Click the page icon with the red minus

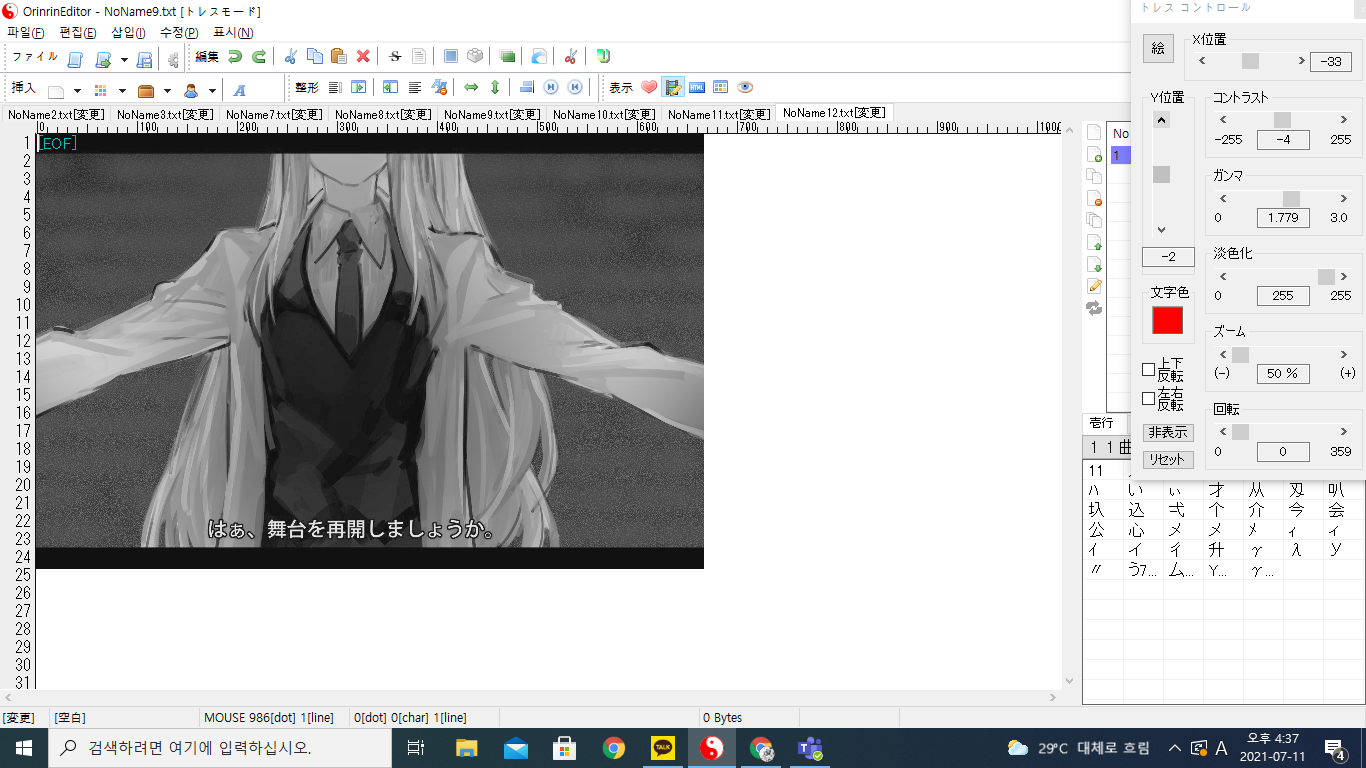click(1095, 198)
